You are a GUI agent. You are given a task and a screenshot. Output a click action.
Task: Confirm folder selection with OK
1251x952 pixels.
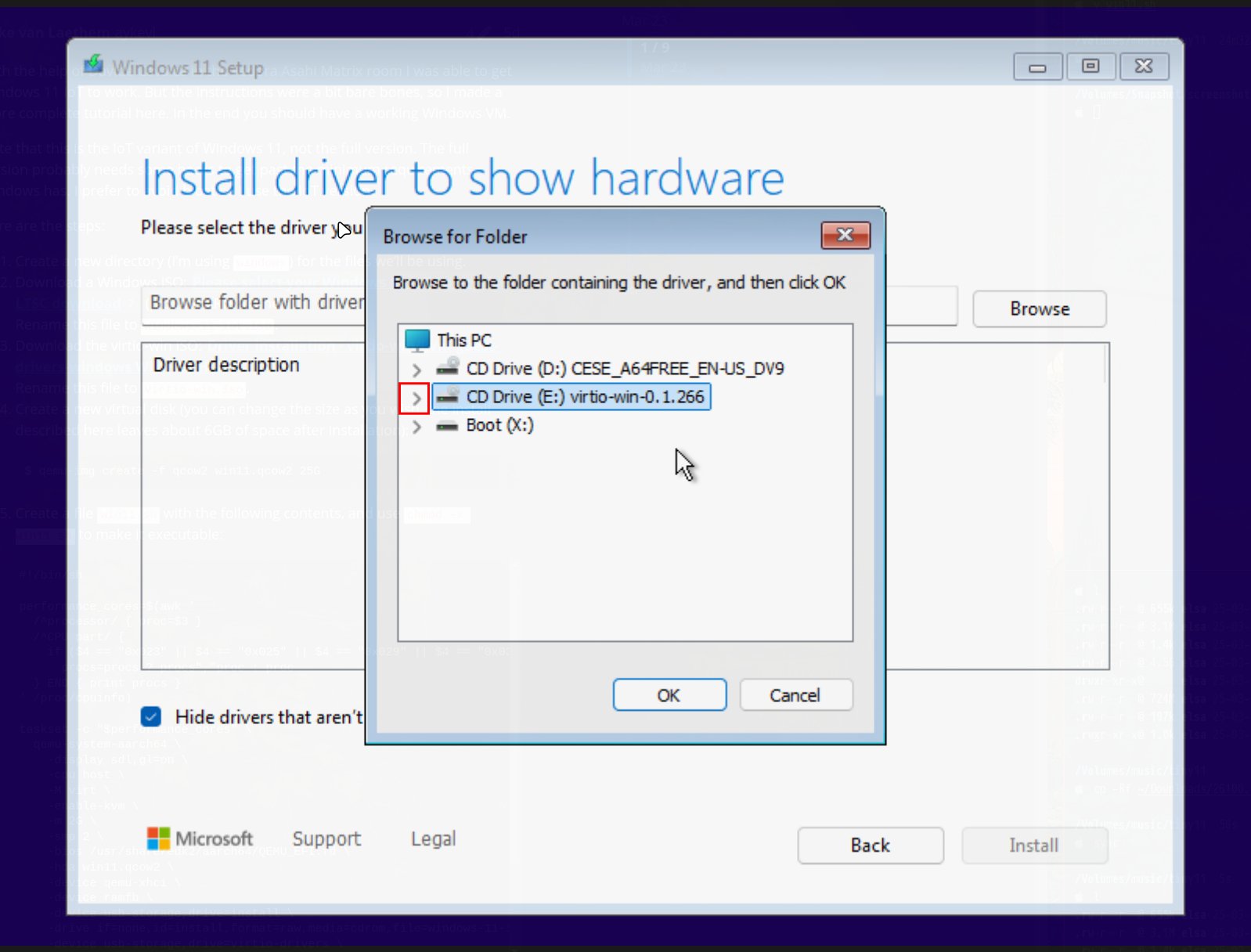coord(669,695)
